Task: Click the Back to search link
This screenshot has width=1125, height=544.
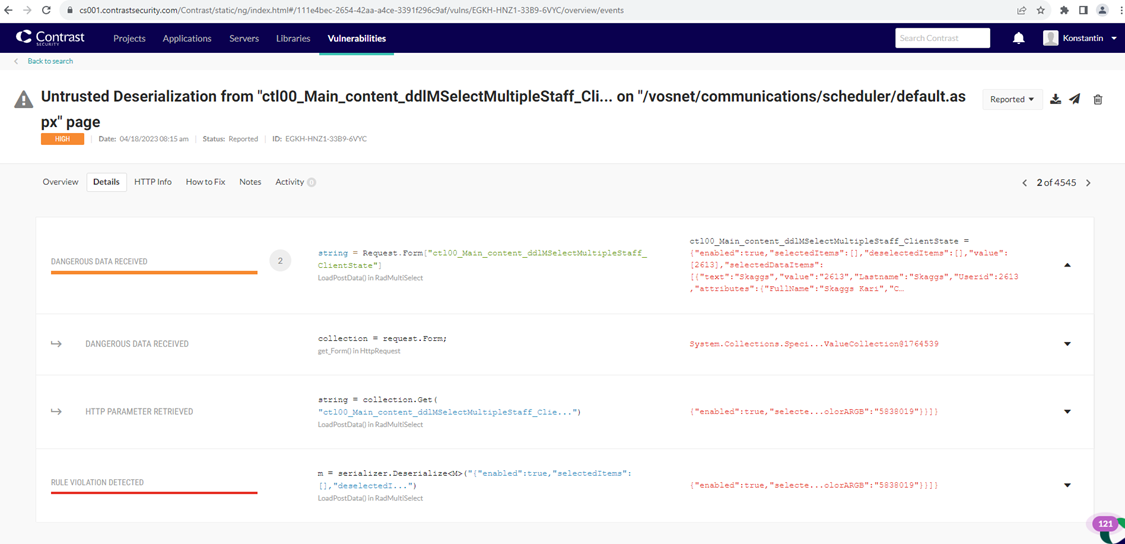Action: click(50, 61)
